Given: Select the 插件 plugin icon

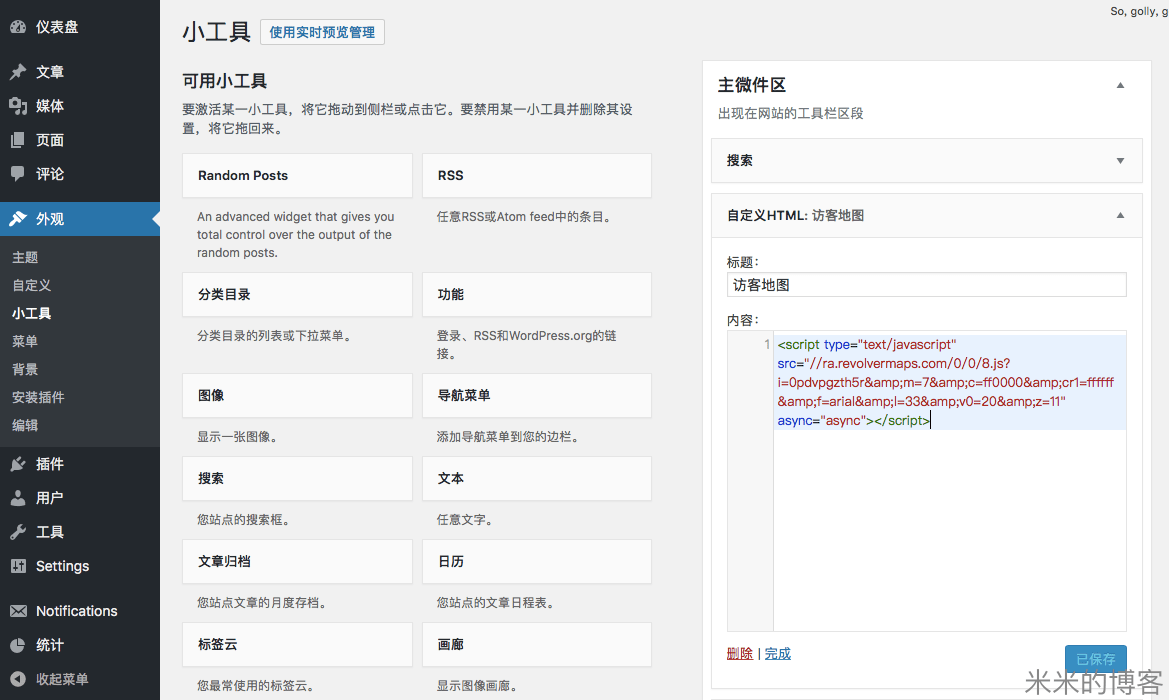Looking at the screenshot, I should click(x=18, y=463).
